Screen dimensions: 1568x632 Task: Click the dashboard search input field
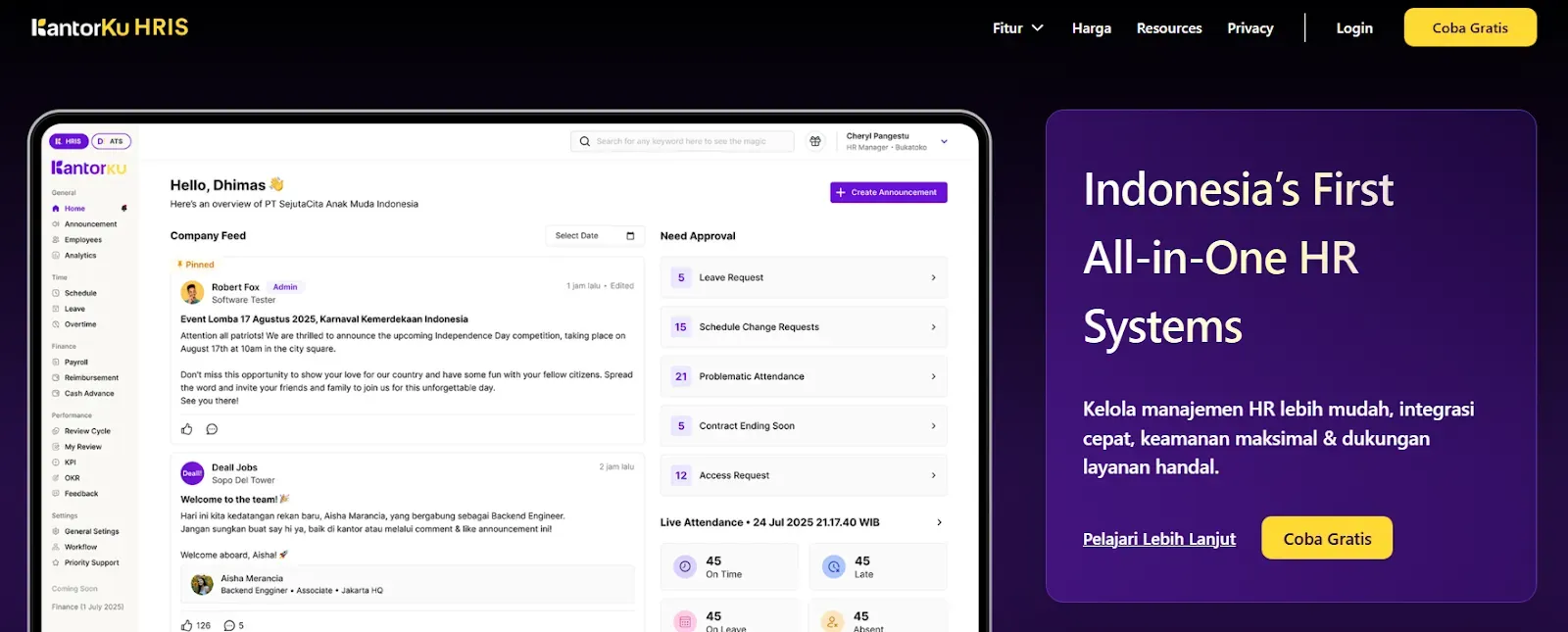point(682,141)
